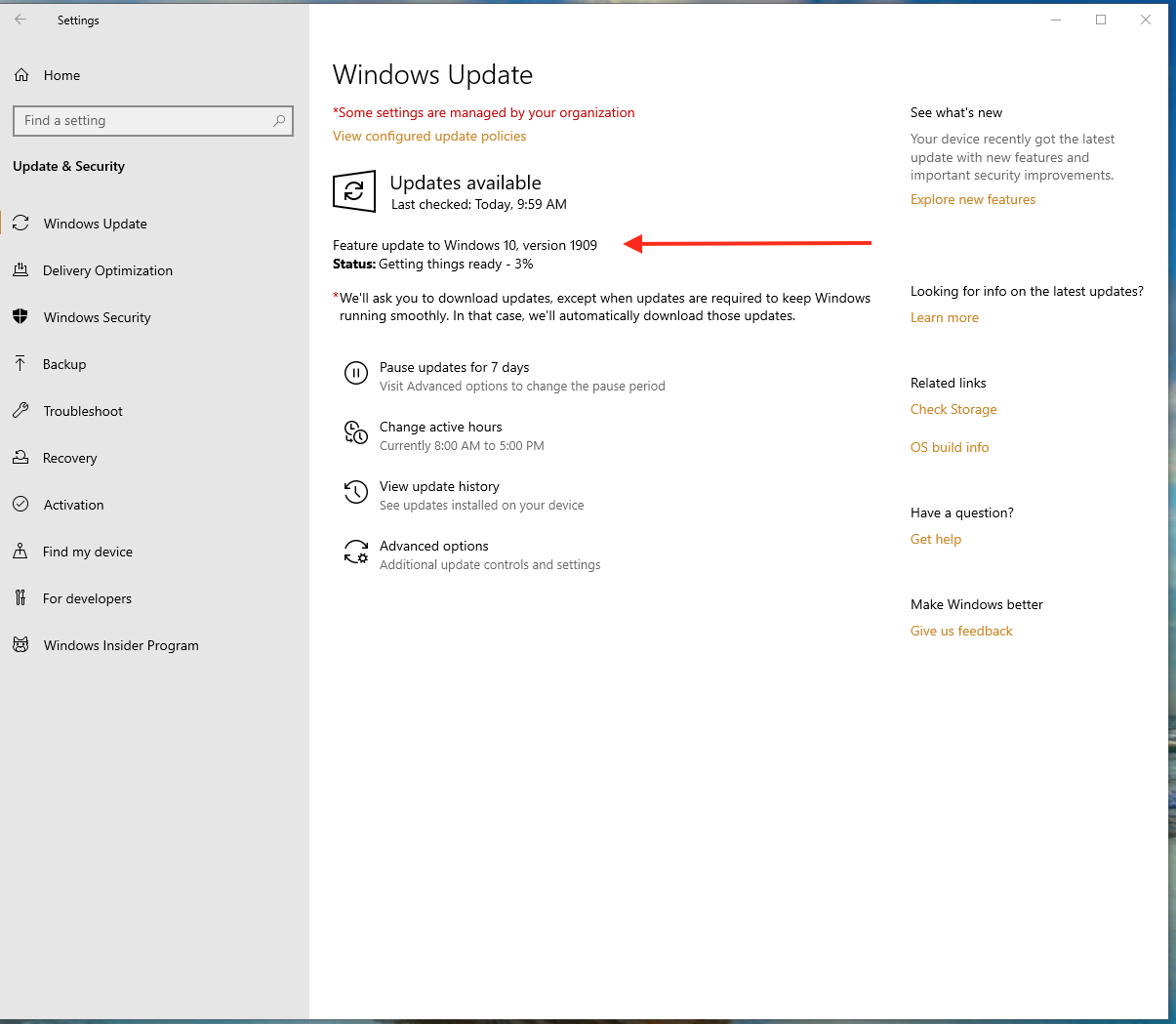This screenshot has width=1176, height=1024.
Task: Click the Give us feedback link
Action: 961,631
